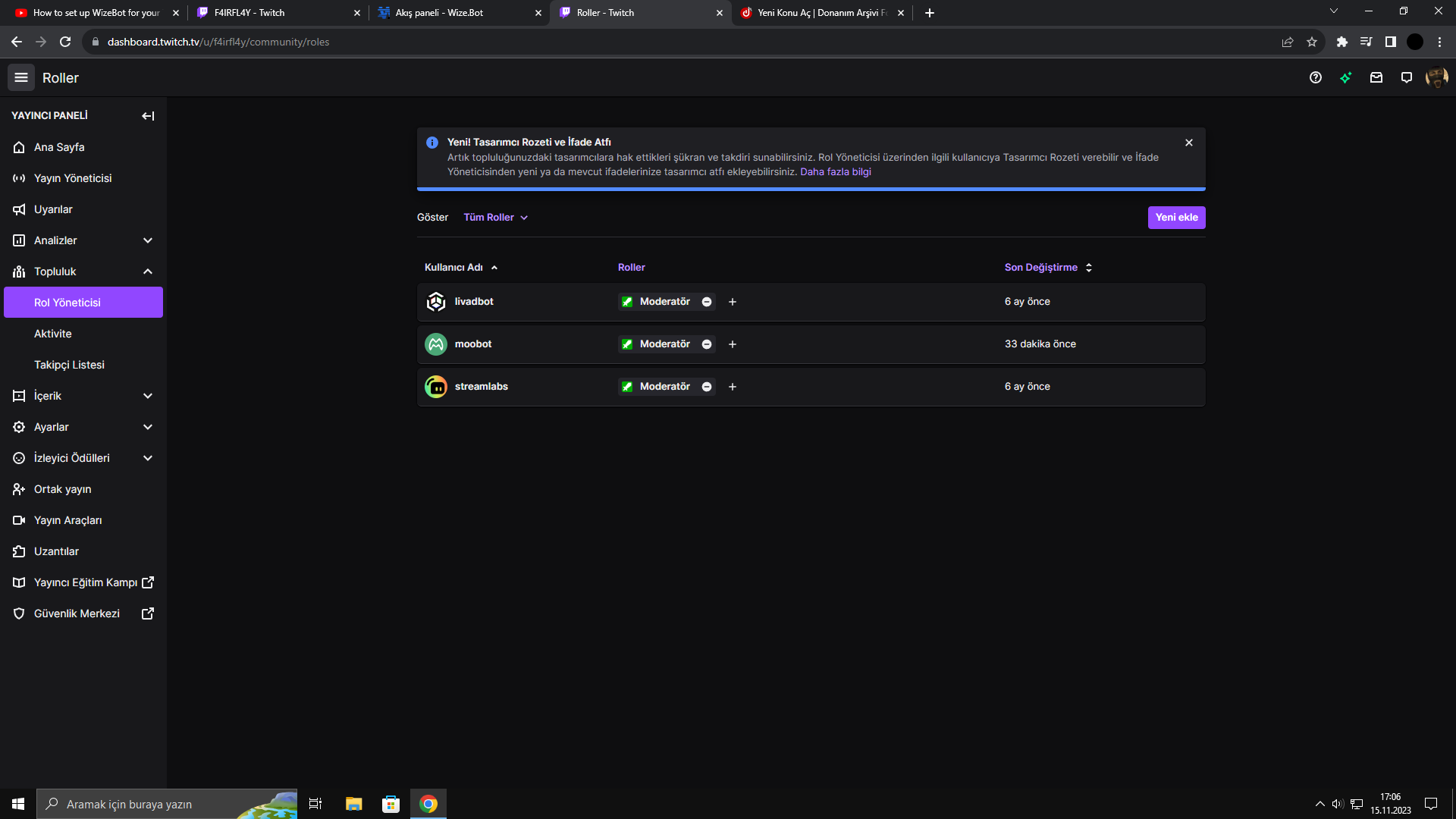Expand İzleyici Ödülleri section

[x=83, y=458]
